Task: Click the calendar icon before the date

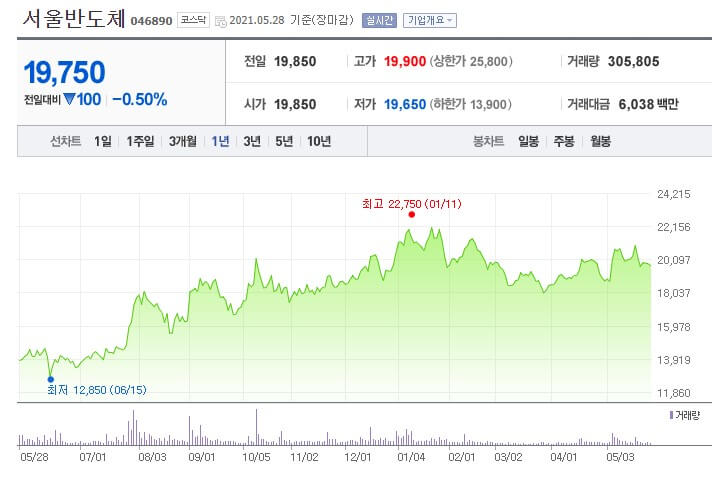Action: click(x=221, y=21)
